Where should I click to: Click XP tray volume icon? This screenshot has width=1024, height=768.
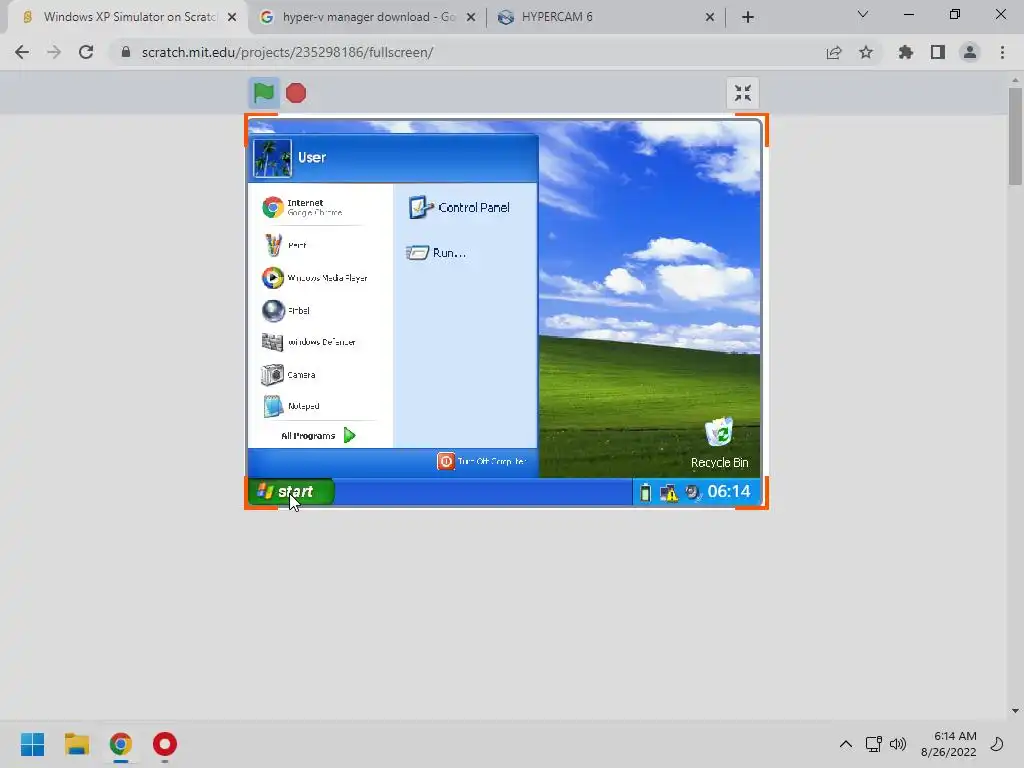[692, 492]
